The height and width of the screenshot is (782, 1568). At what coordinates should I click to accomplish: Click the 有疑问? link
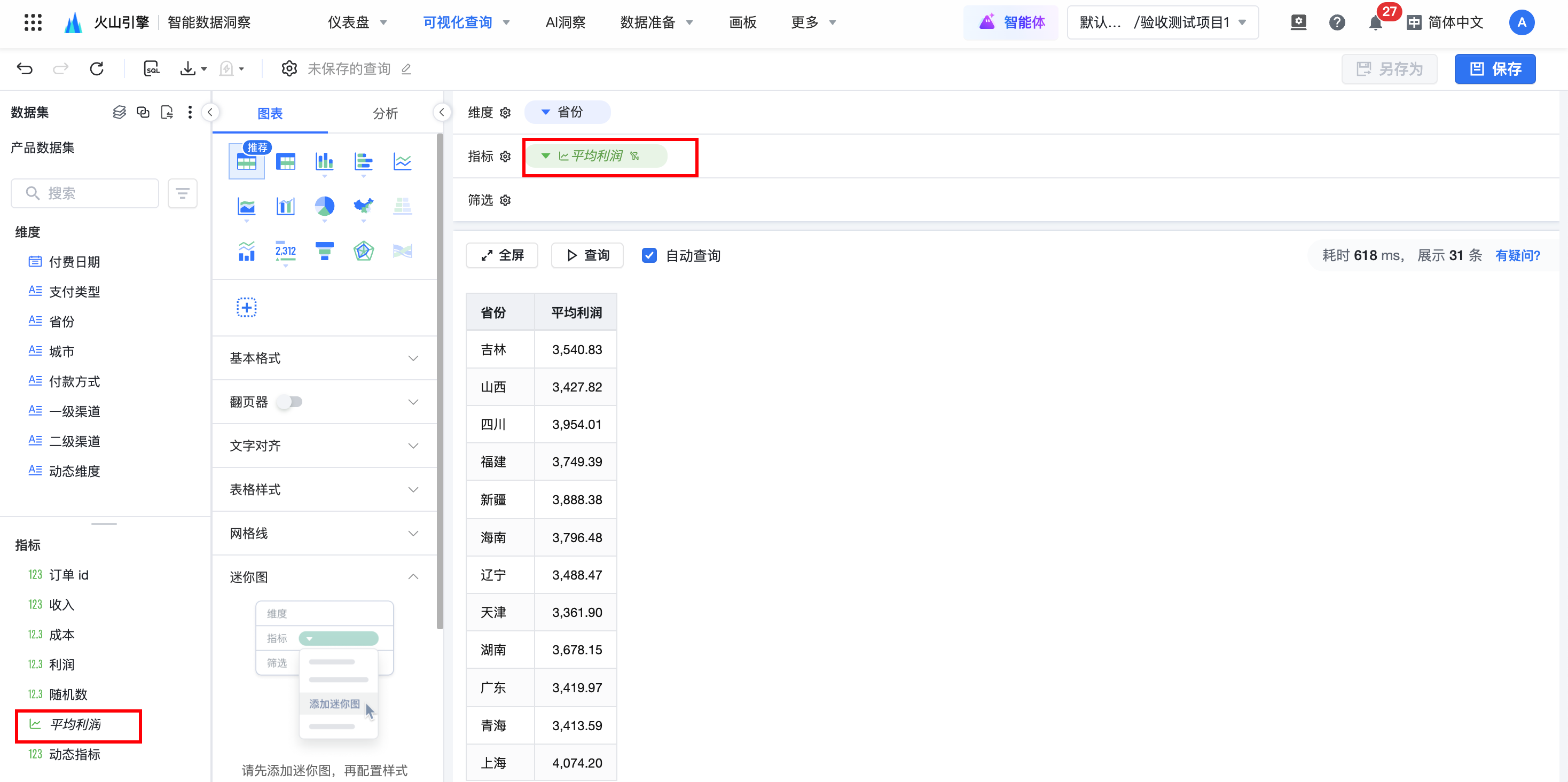pyautogui.click(x=1517, y=256)
